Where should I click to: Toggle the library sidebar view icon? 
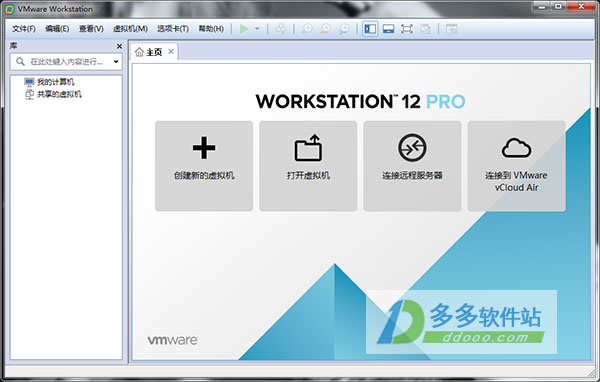tap(370, 29)
